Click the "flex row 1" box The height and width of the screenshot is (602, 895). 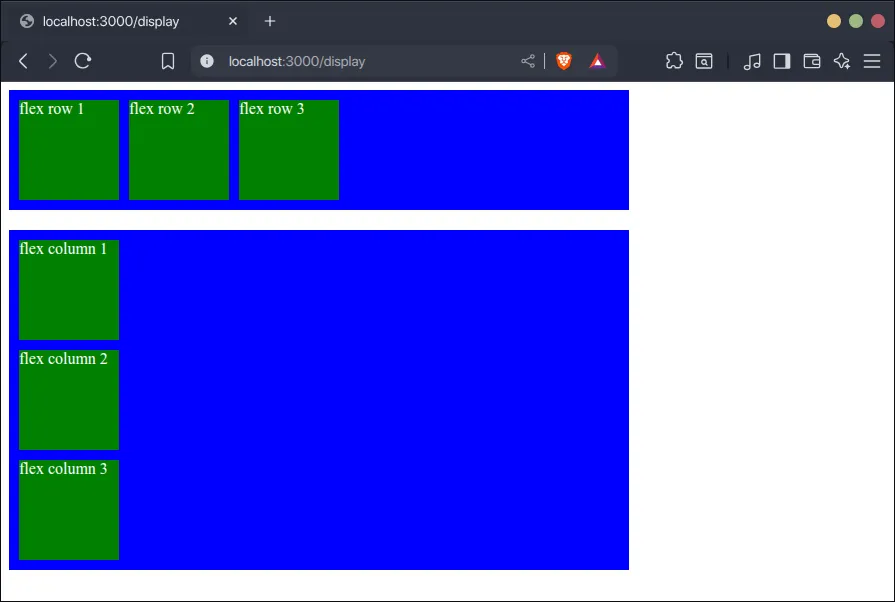click(x=69, y=150)
